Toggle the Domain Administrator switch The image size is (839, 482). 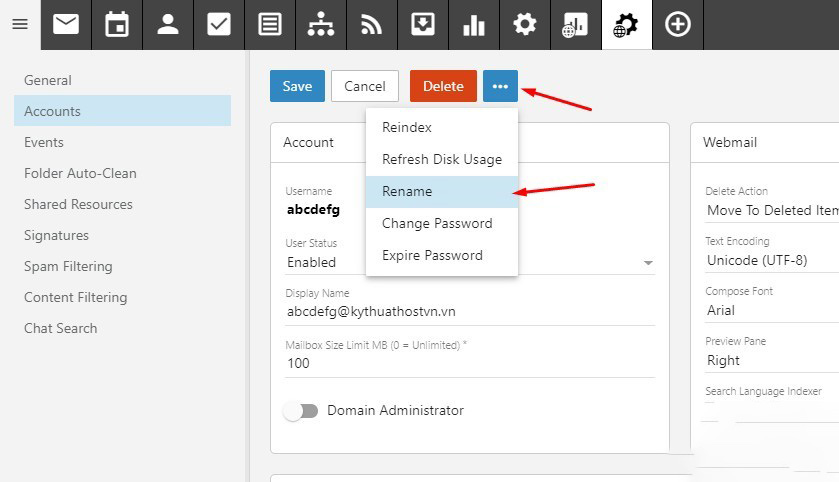tap(300, 411)
